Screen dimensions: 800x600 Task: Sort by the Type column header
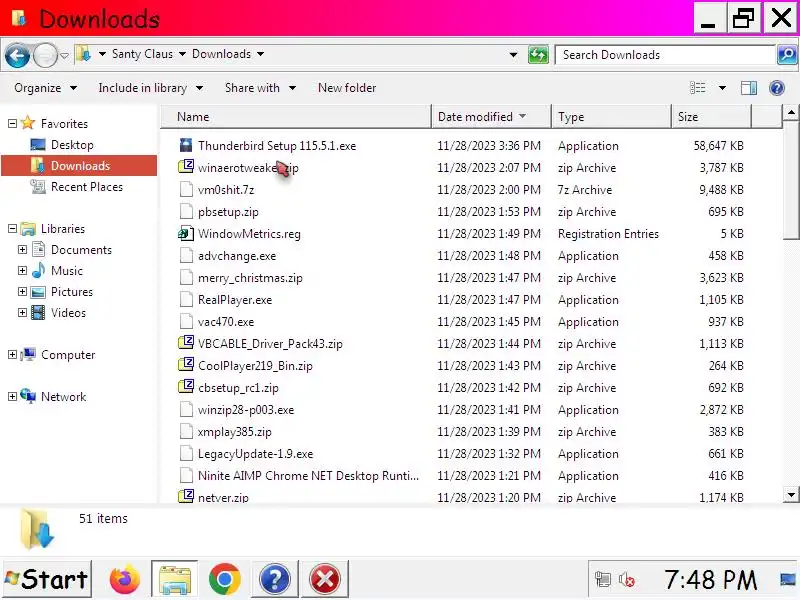click(x=611, y=117)
